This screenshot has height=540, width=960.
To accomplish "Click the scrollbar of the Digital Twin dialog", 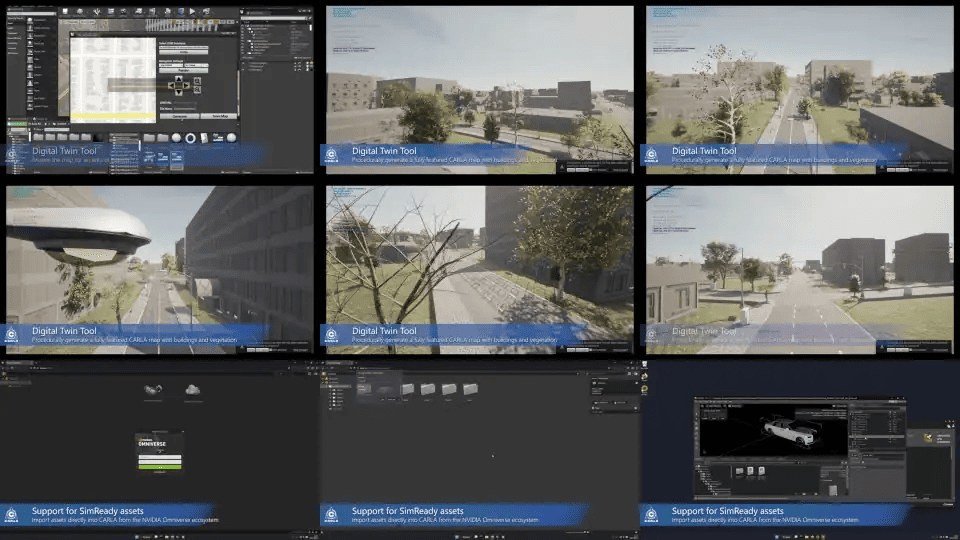I will pyautogui.click(x=239, y=92).
